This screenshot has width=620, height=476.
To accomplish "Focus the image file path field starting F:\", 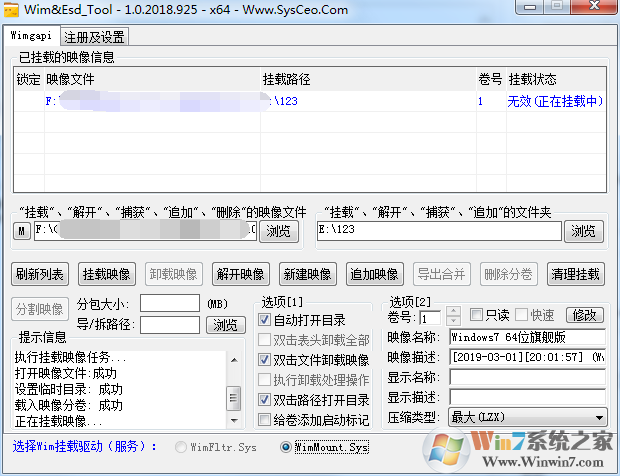I will tap(145, 230).
